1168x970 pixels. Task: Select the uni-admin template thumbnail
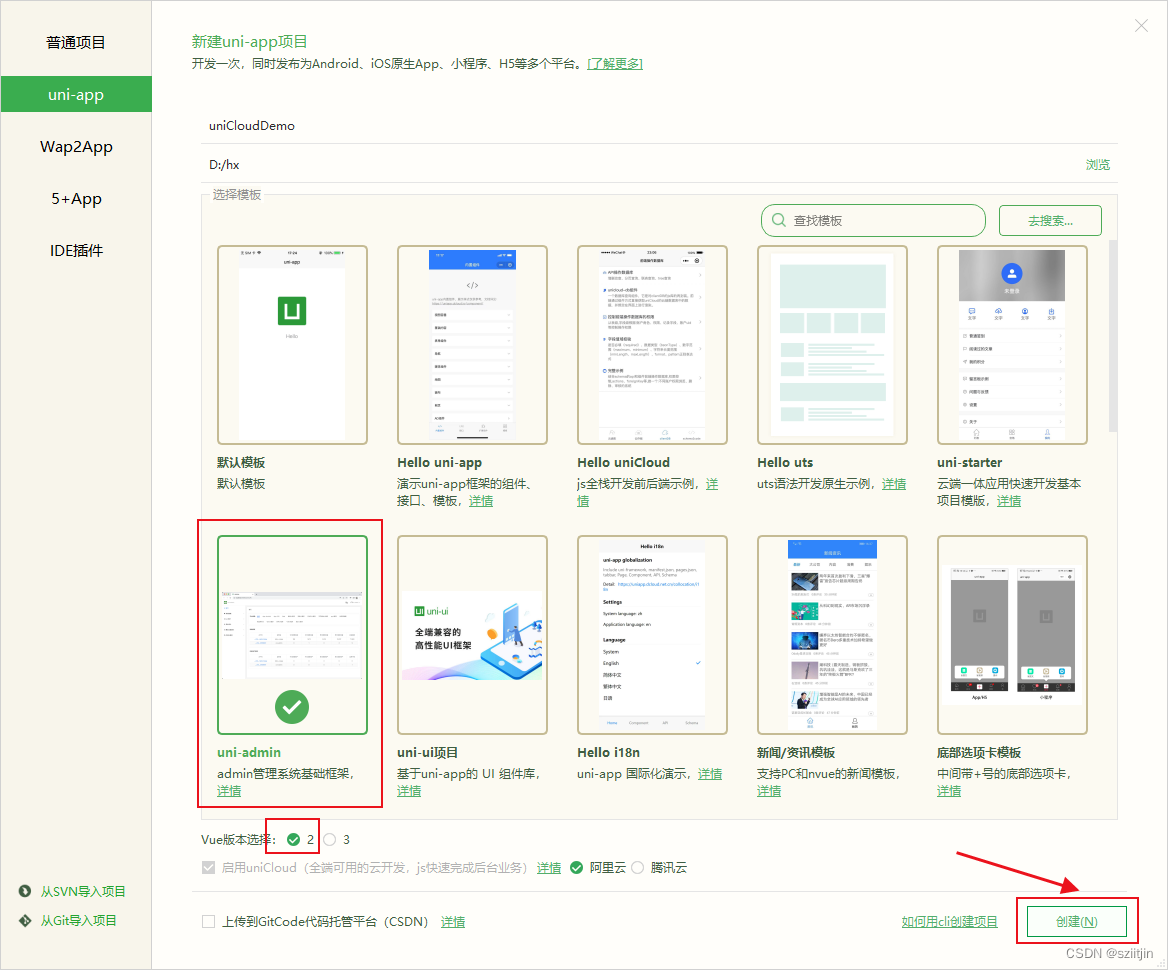click(x=292, y=635)
